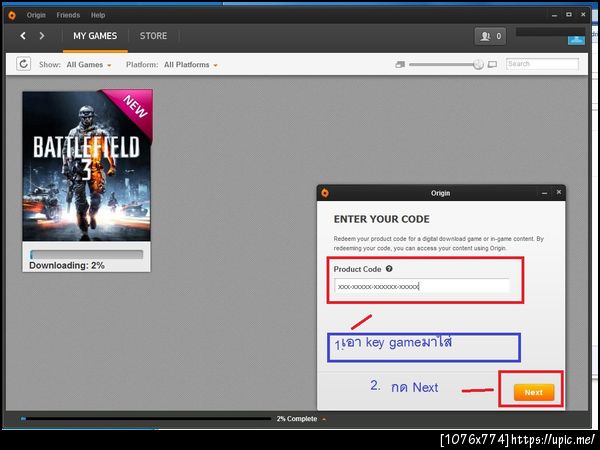The image size is (600, 450).
Task: Focus the Product Code input field
Action: pos(422,286)
